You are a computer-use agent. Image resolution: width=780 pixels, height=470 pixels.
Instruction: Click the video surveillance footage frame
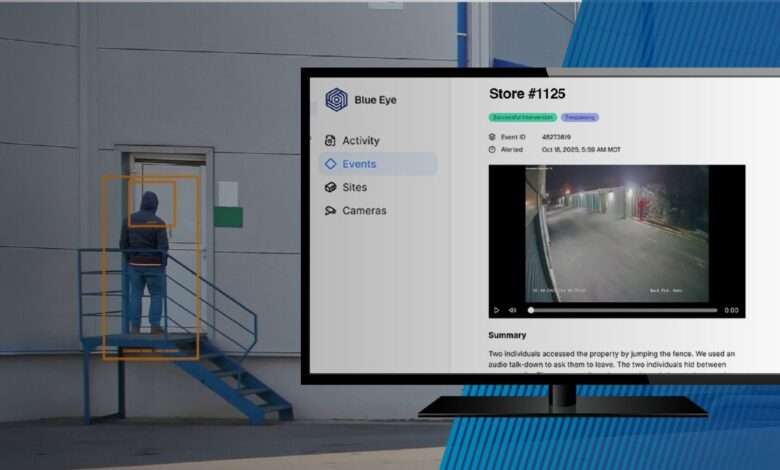[x=616, y=233]
